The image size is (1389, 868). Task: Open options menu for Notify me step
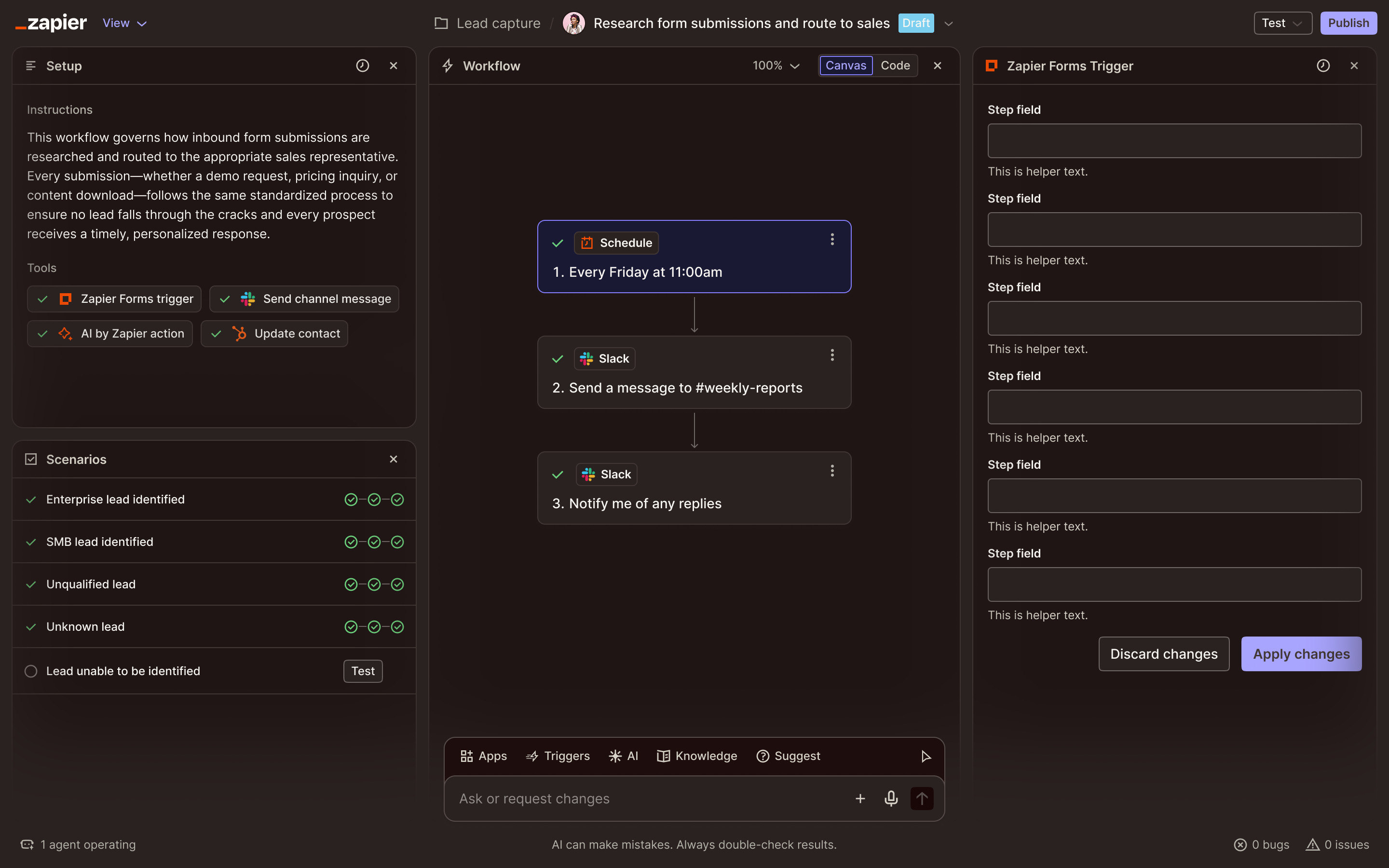point(831,471)
